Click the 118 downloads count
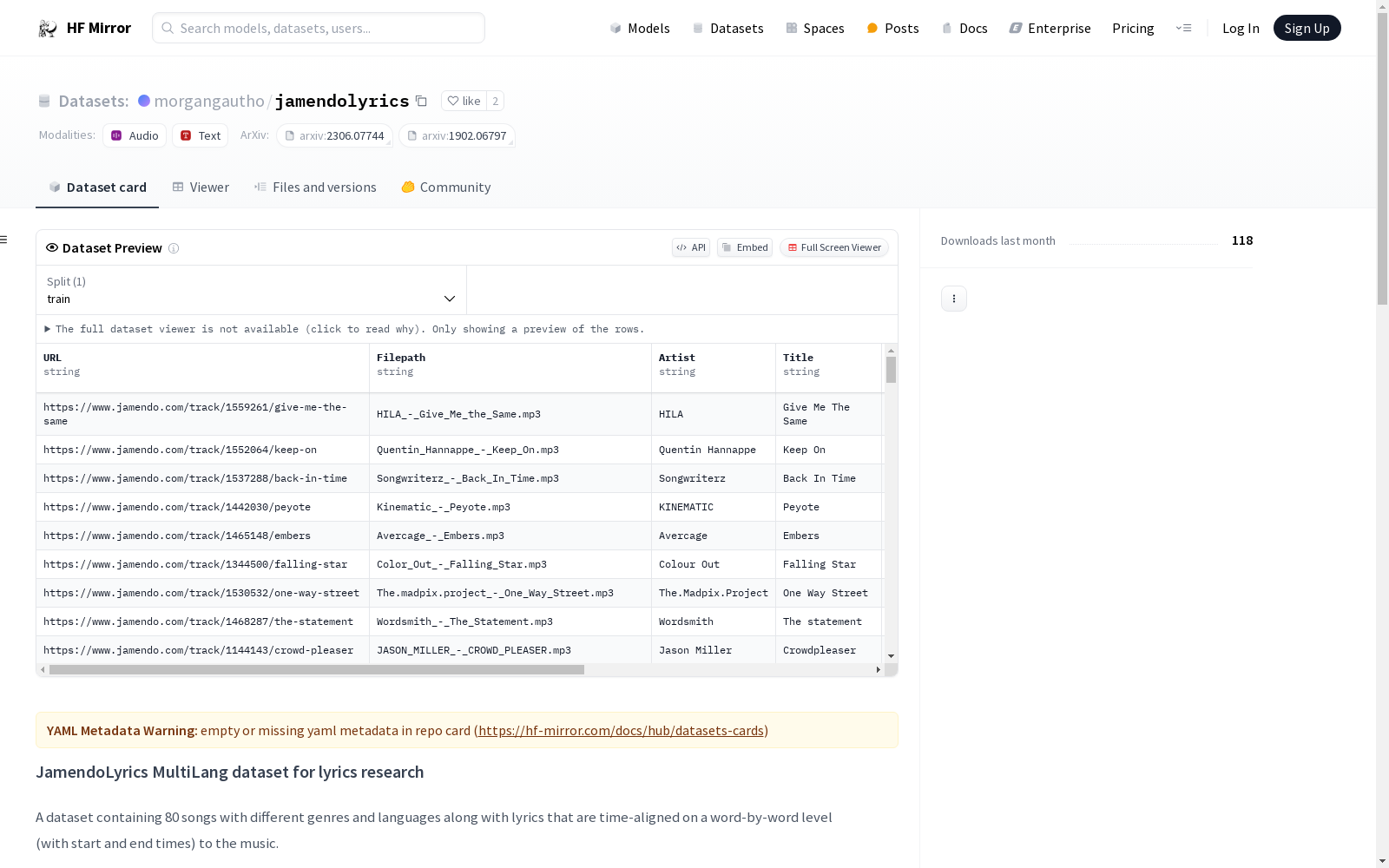The width and height of the screenshot is (1389, 868). click(x=1242, y=240)
